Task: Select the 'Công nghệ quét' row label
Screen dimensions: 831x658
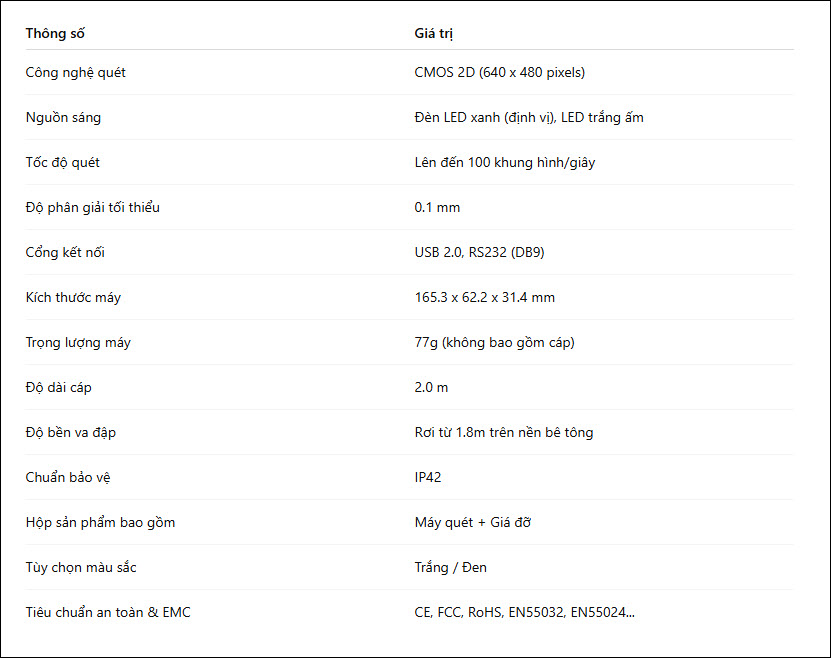Action: [75, 73]
